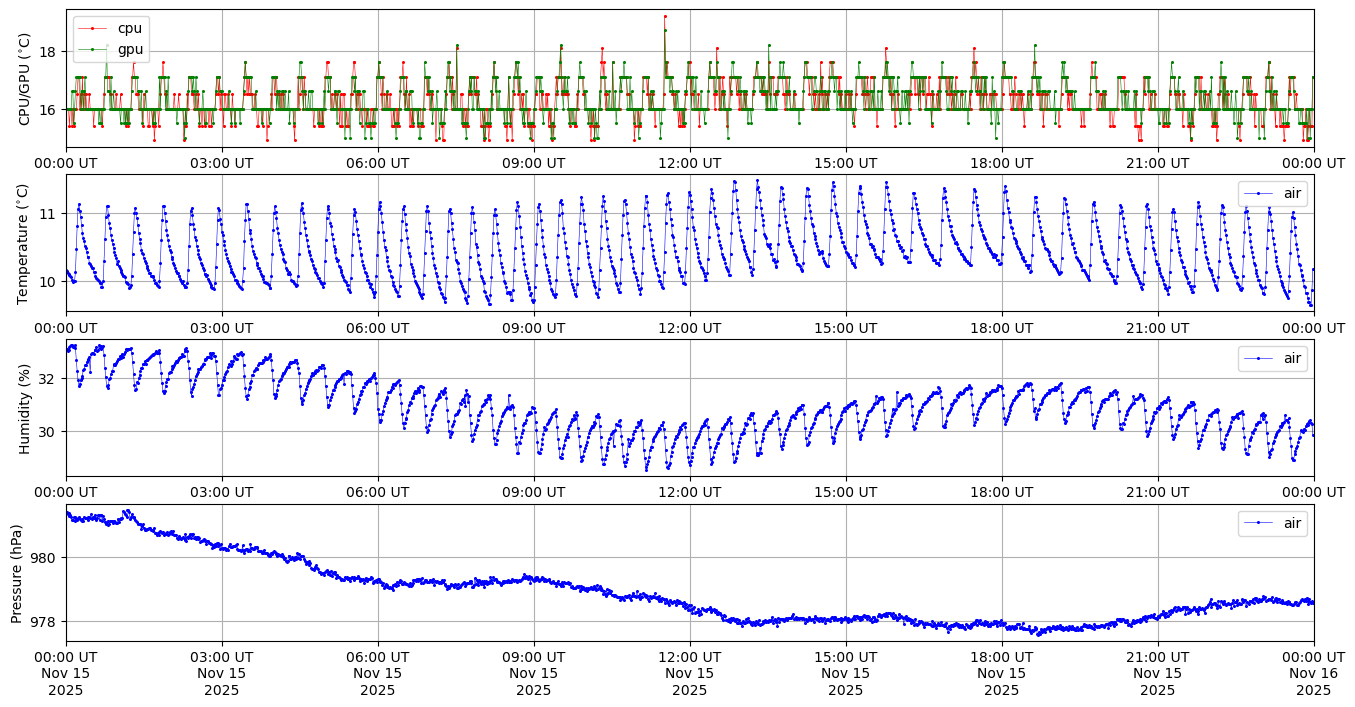Image resolution: width=1355 pixels, height=707 pixels.
Task: Click 12:00 UT tick under CPU/GPU plot
Action: (690, 163)
